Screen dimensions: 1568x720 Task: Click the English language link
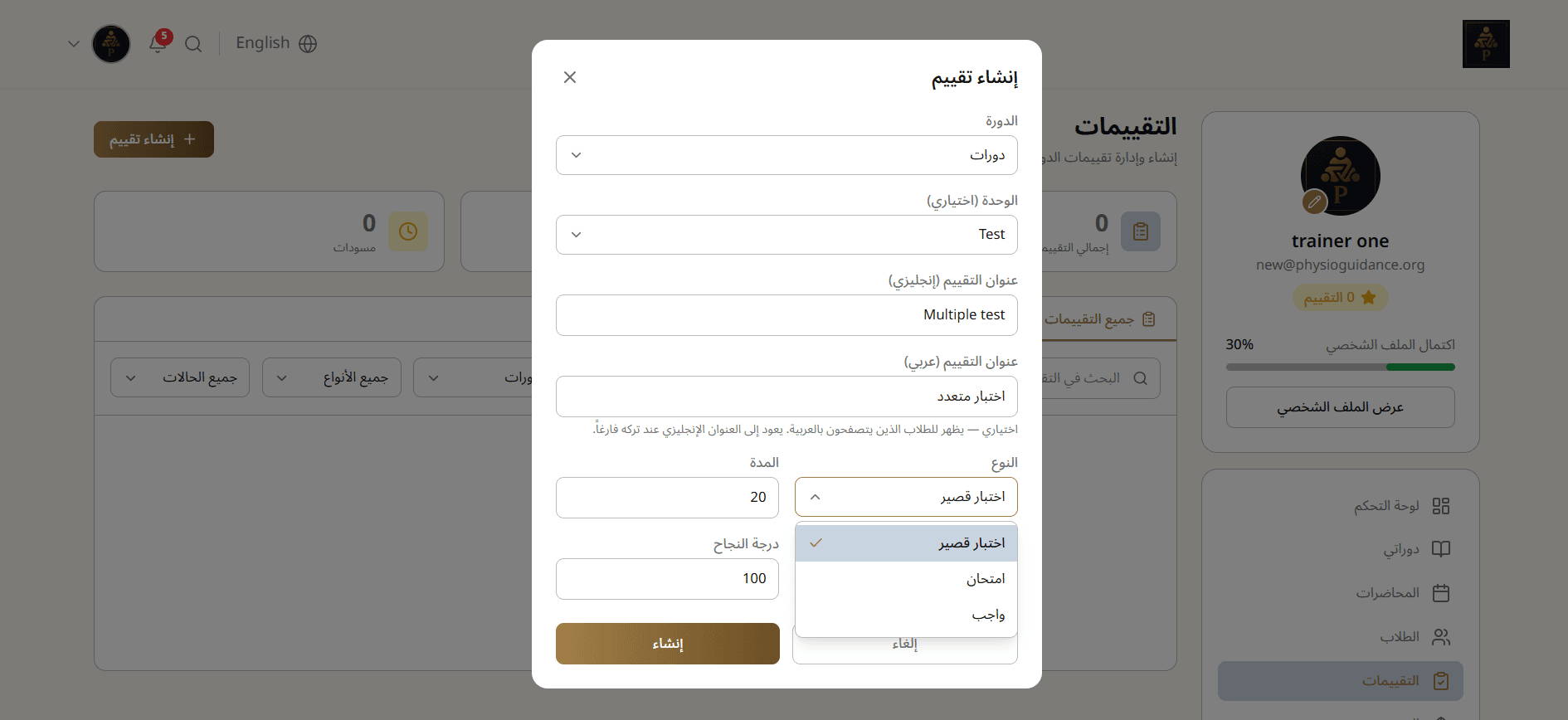(263, 43)
